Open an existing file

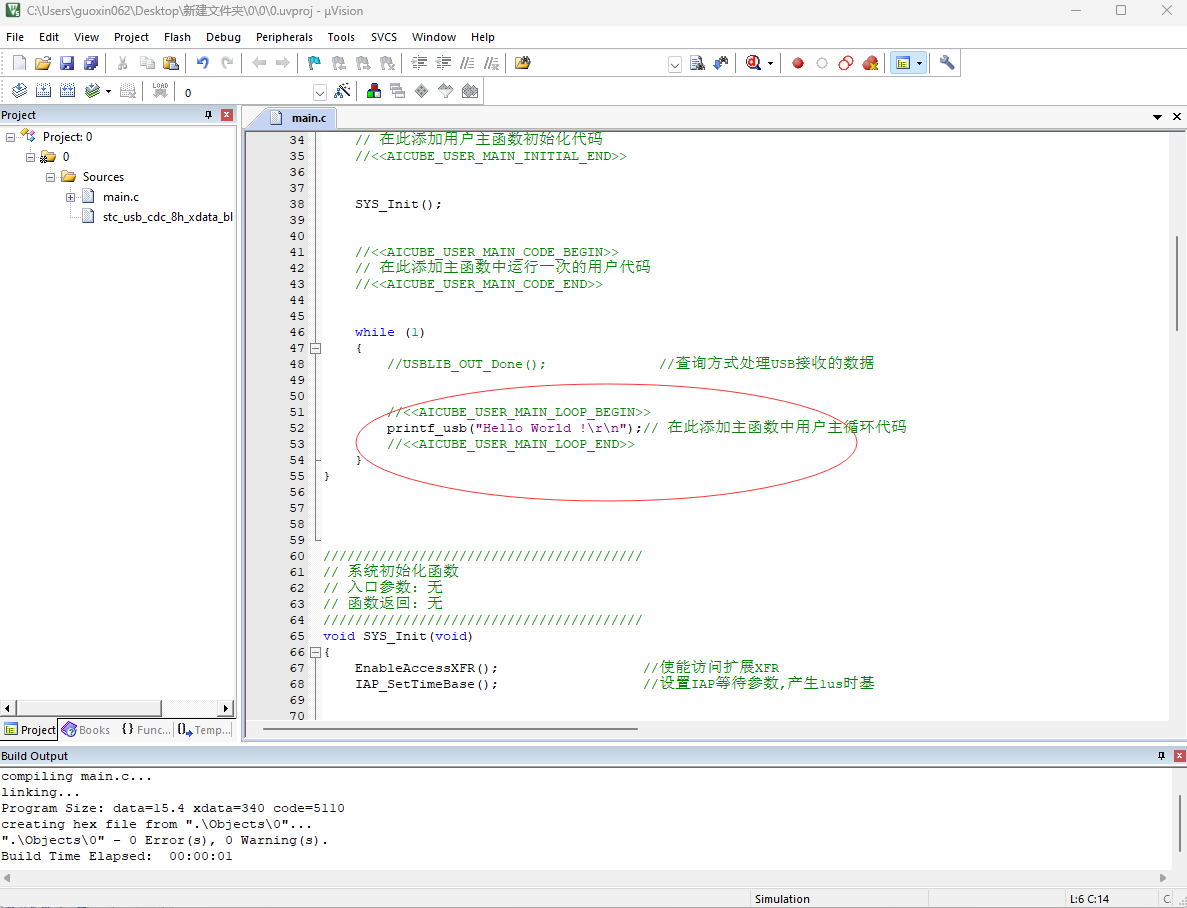pos(43,63)
